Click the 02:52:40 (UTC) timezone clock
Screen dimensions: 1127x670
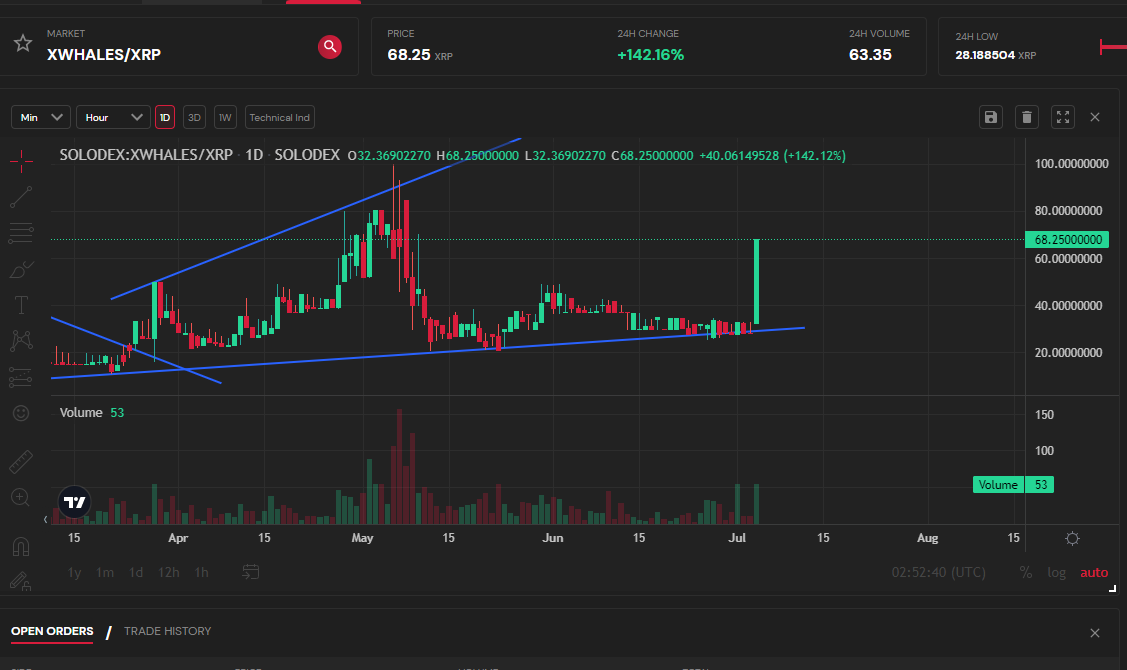[x=939, y=572]
